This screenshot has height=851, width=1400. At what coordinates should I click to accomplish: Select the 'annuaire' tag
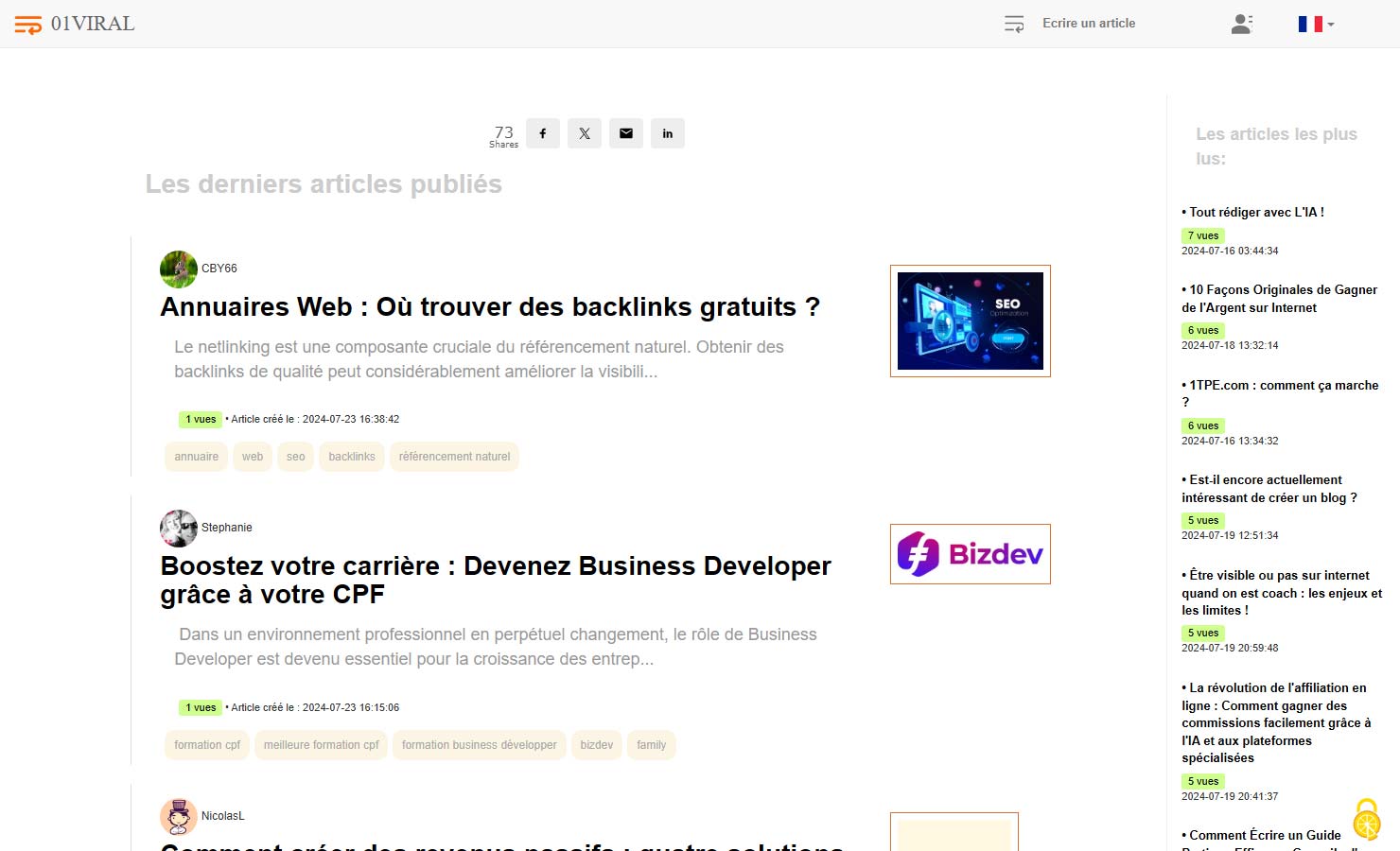(x=196, y=457)
